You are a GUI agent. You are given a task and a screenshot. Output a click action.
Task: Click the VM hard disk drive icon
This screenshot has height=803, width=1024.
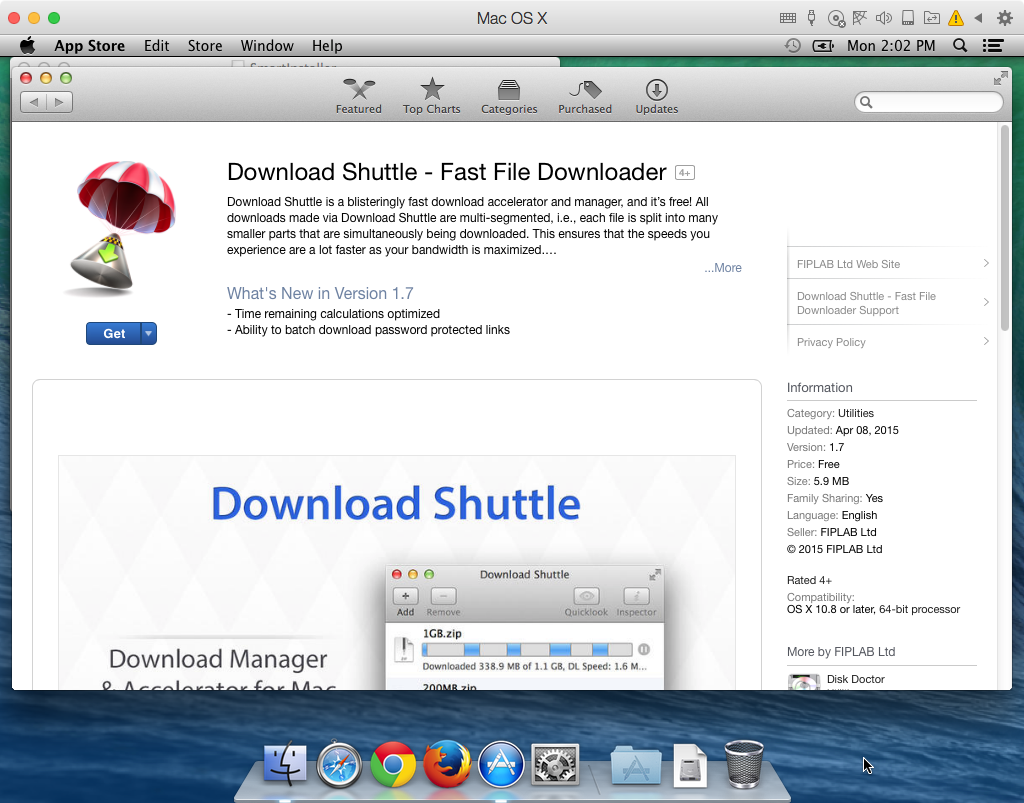[908, 18]
